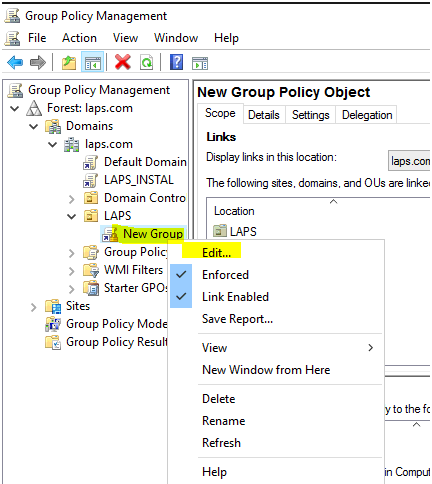Screen dimensions: 432x484
Task: Toggle the Enforced check mark in context menu
Action: click(x=181, y=275)
